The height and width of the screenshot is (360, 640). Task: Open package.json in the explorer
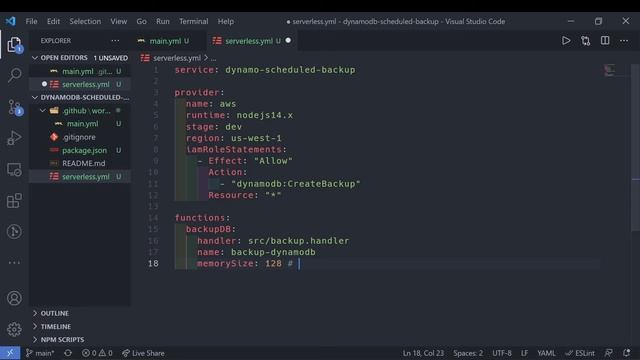click(80, 150)
